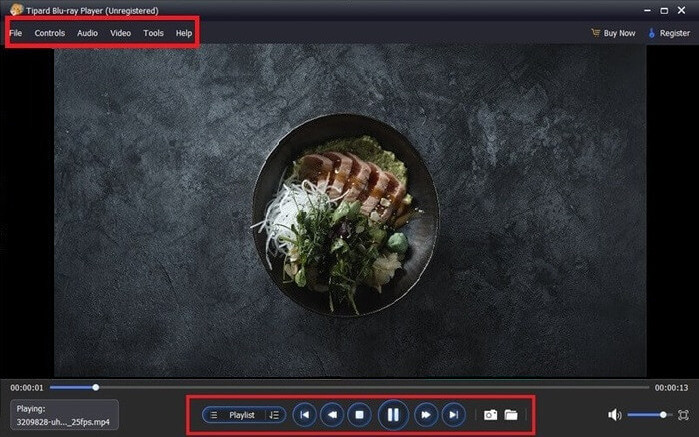Click the playlist list icon

[214, 415]
